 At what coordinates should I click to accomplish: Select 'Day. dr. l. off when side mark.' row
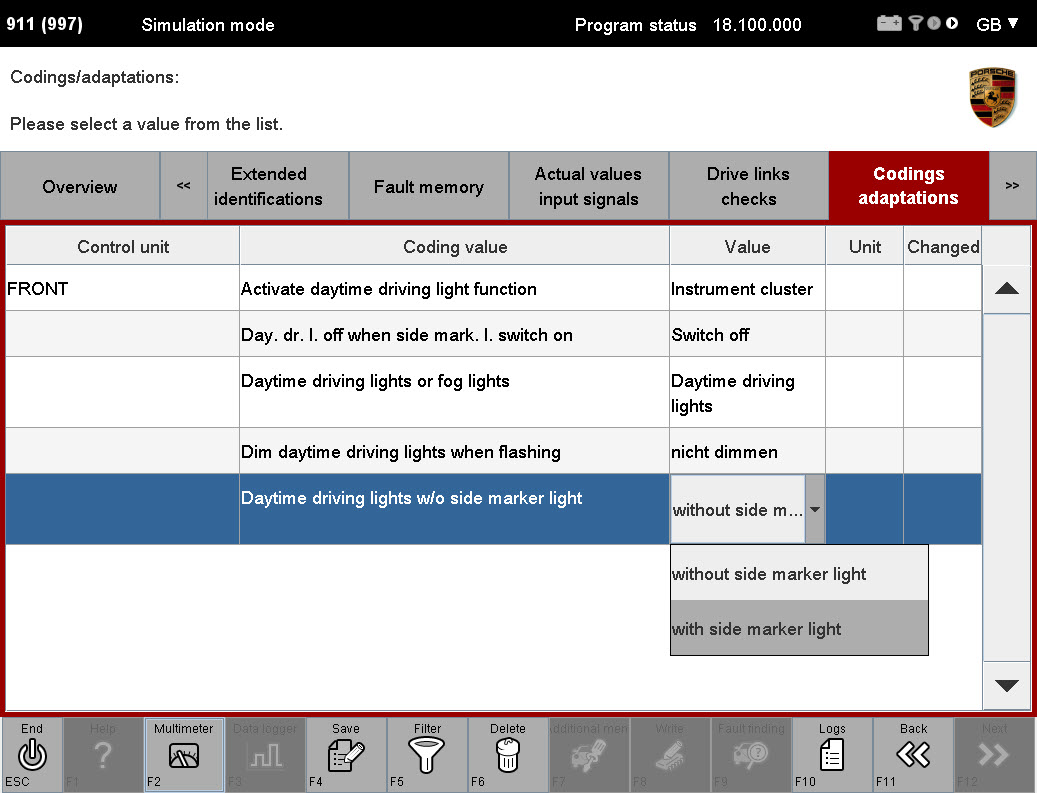pyautogui.click(x=493, y=335)
